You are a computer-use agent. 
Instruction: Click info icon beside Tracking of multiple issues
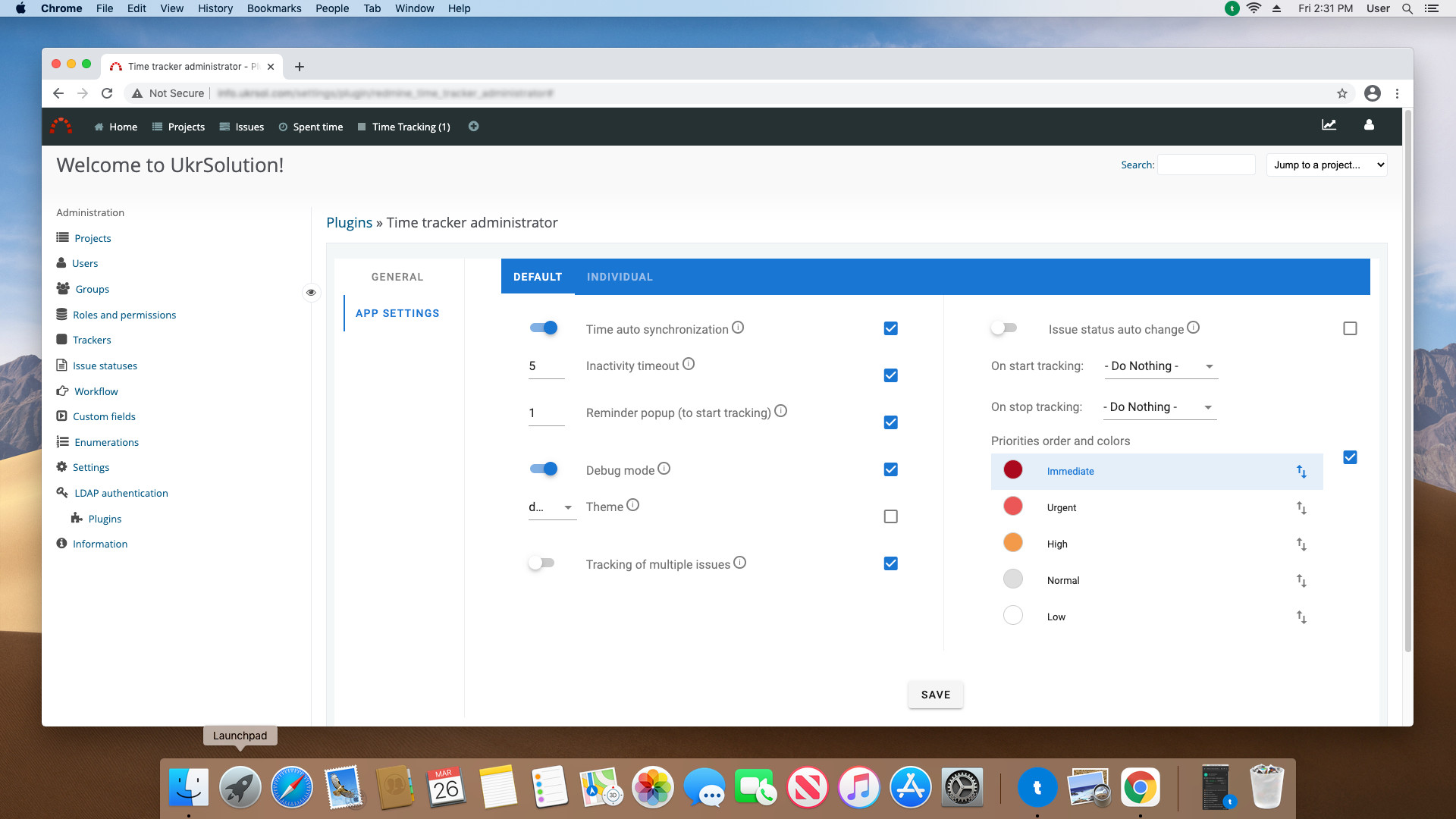click(x=740, y=563)
